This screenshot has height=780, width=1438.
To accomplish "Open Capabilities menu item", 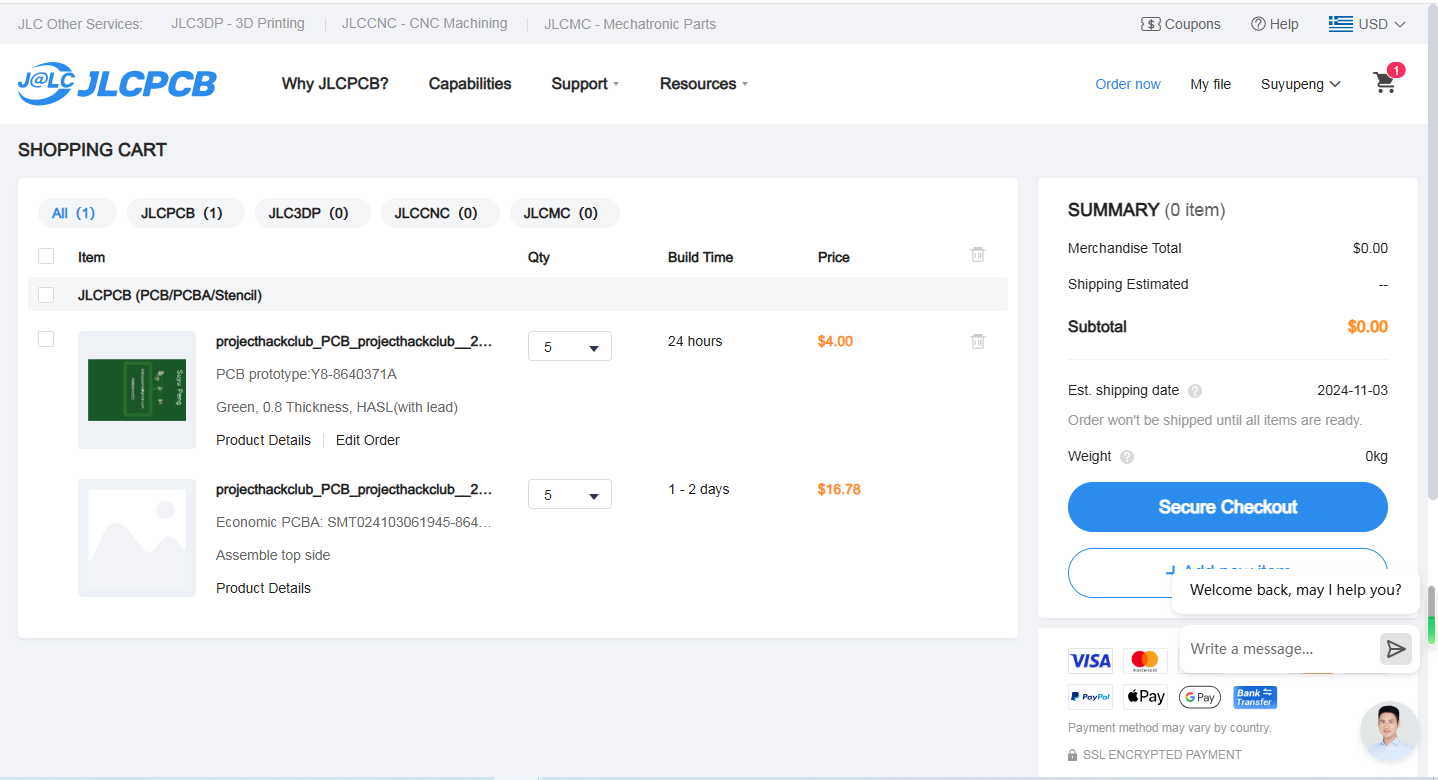I will pos(470,84).
